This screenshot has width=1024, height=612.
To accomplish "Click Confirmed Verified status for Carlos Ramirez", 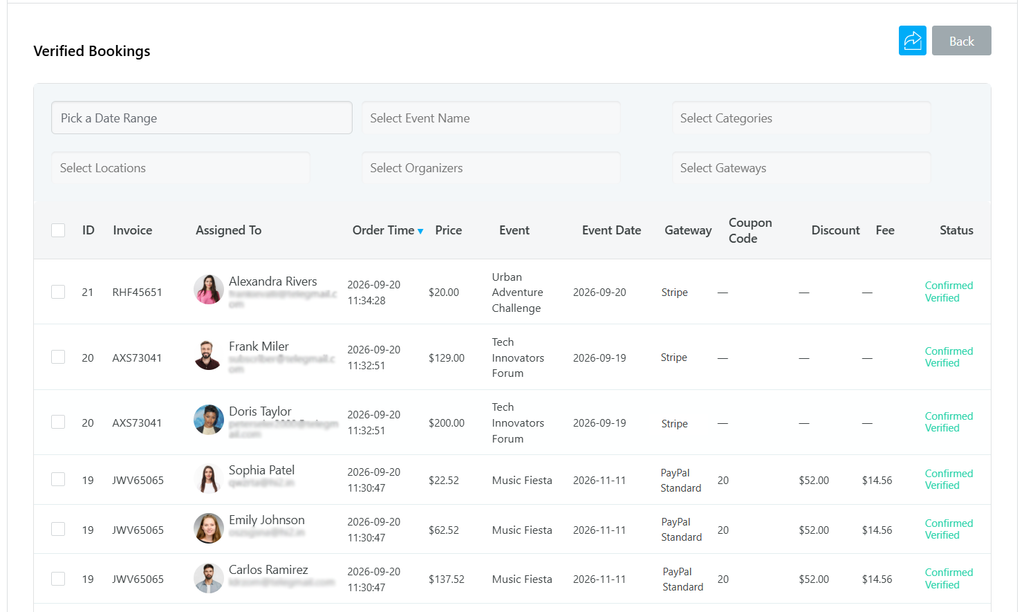I will pyautogui.click(x=949, y=578).
